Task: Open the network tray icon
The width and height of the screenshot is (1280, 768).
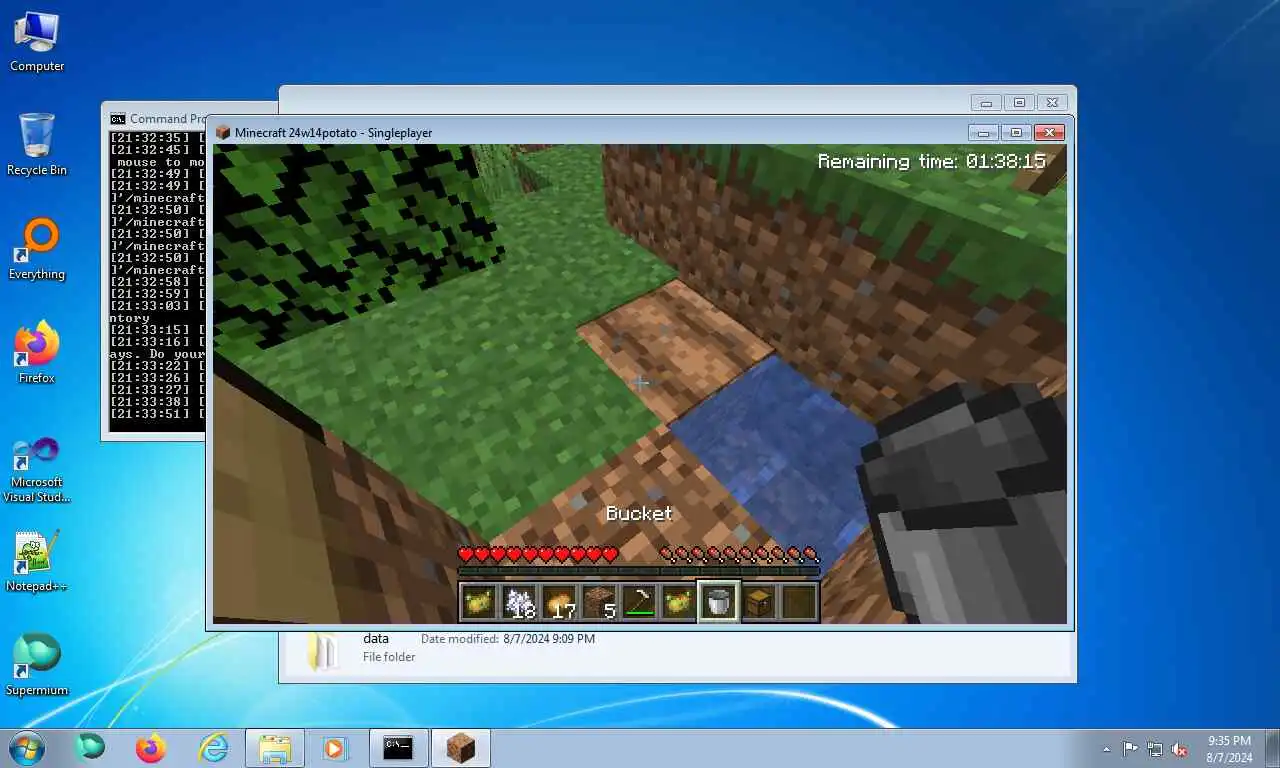Action: [1155, 749]
